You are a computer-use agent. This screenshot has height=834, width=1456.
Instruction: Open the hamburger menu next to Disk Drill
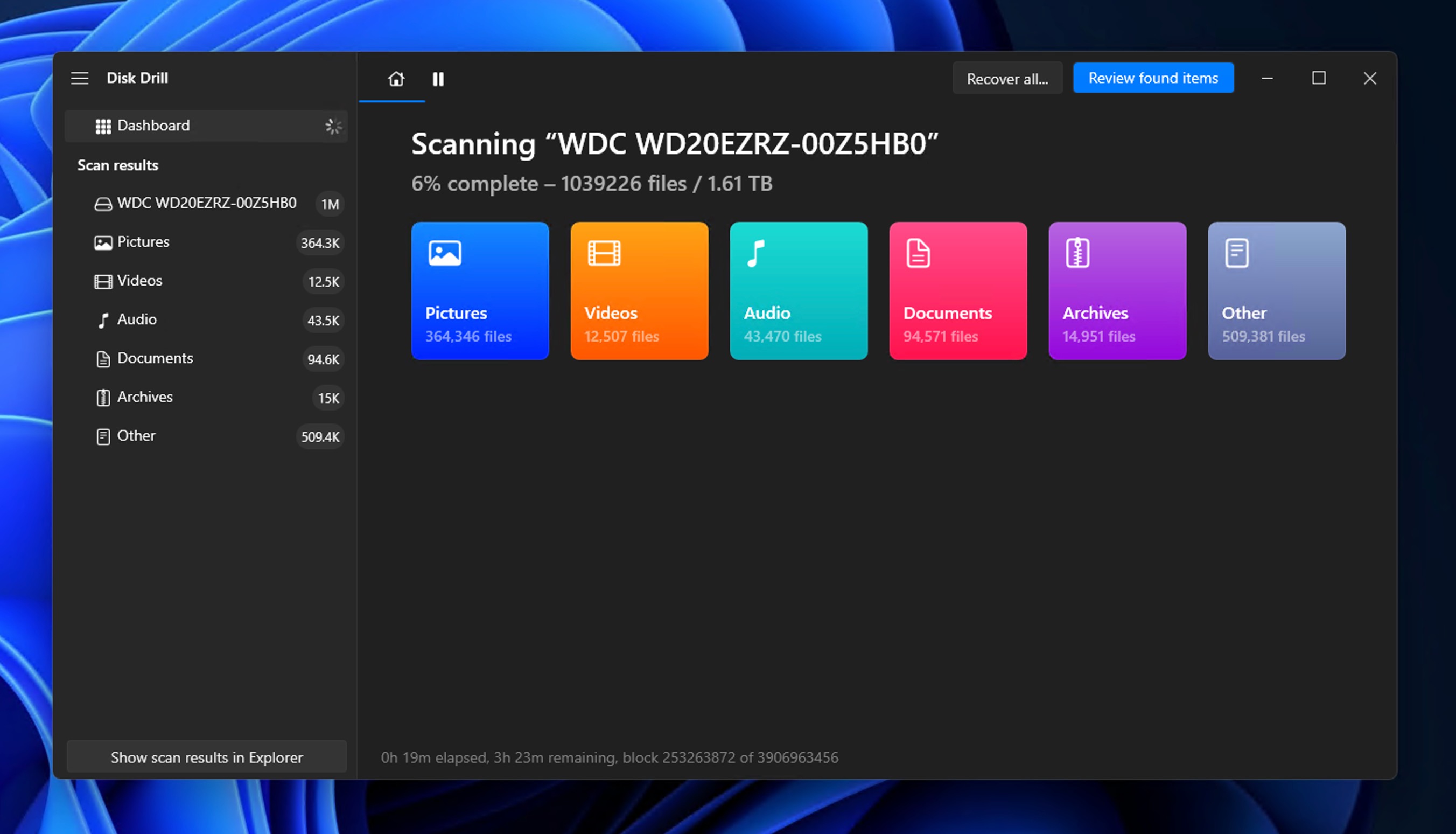click(x=80, y=78)
